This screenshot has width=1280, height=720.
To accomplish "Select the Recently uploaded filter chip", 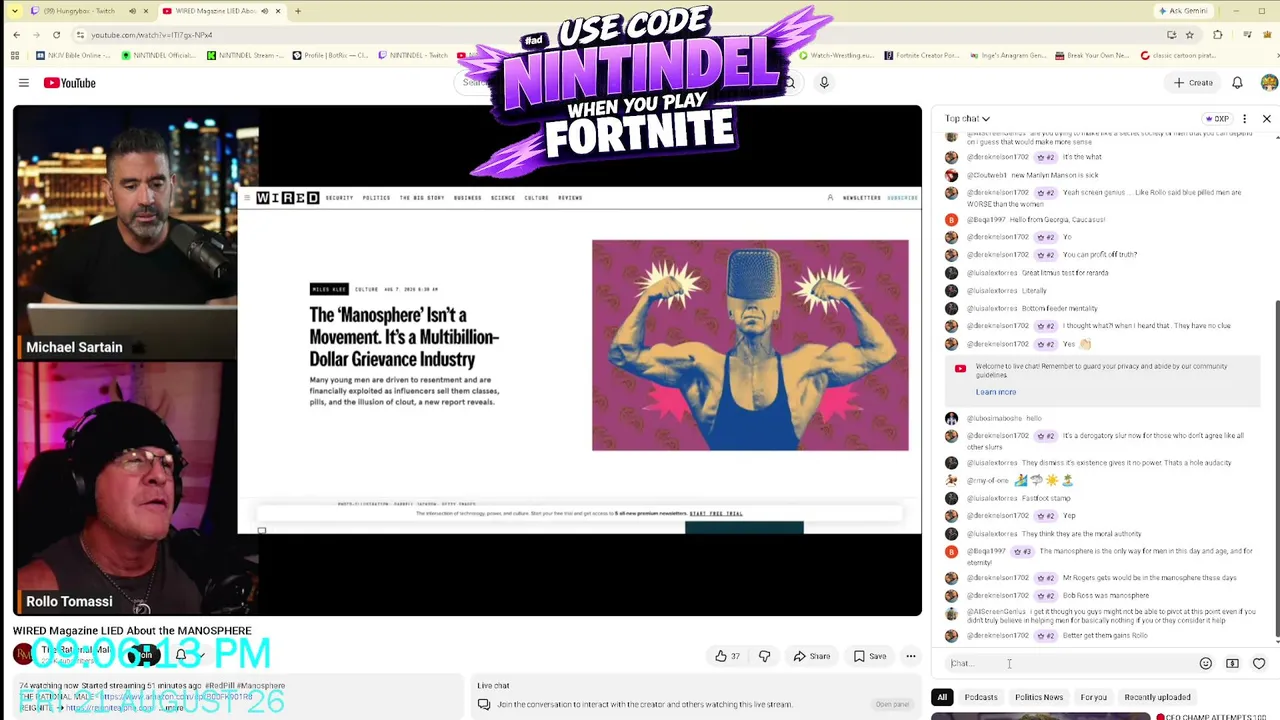I will (1157, 697).
